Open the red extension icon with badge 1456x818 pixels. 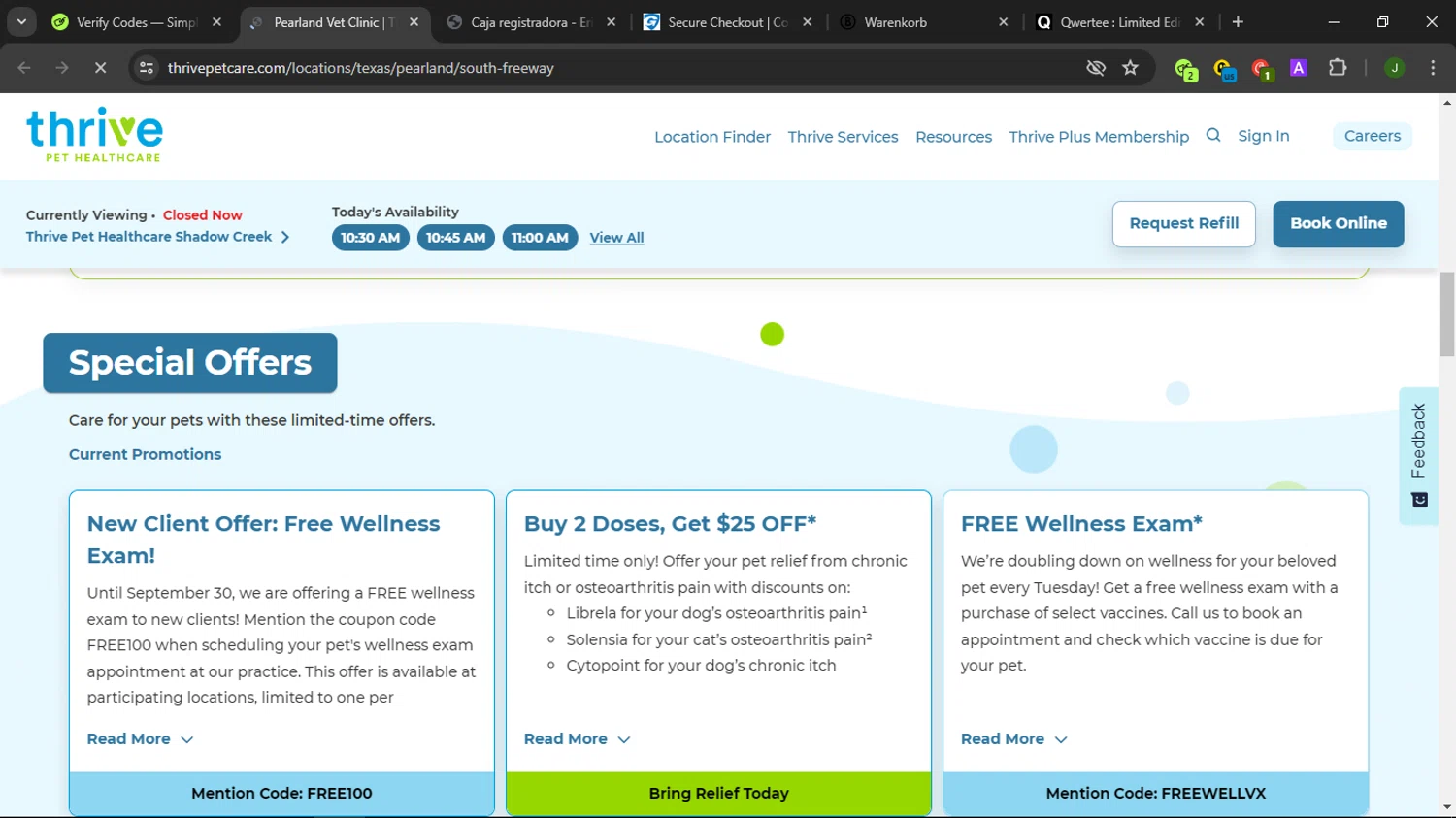[x=1261, y=69]
